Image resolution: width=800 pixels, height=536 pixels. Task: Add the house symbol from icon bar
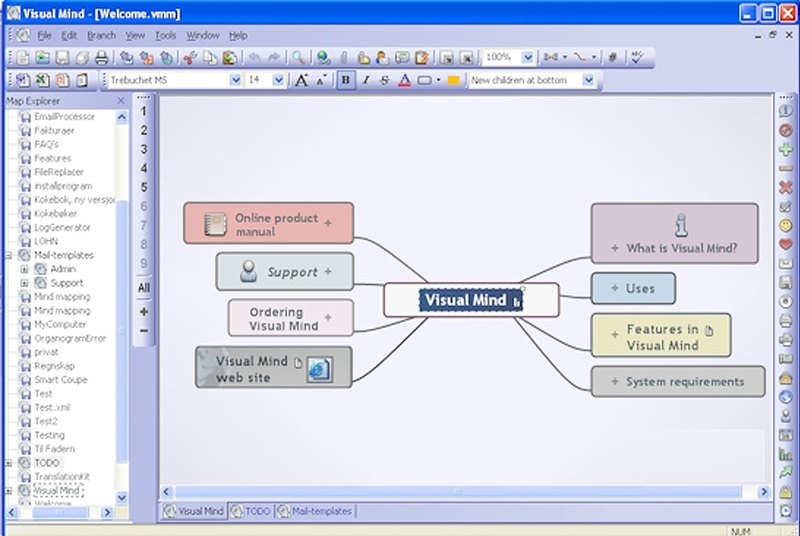[786, 378]
